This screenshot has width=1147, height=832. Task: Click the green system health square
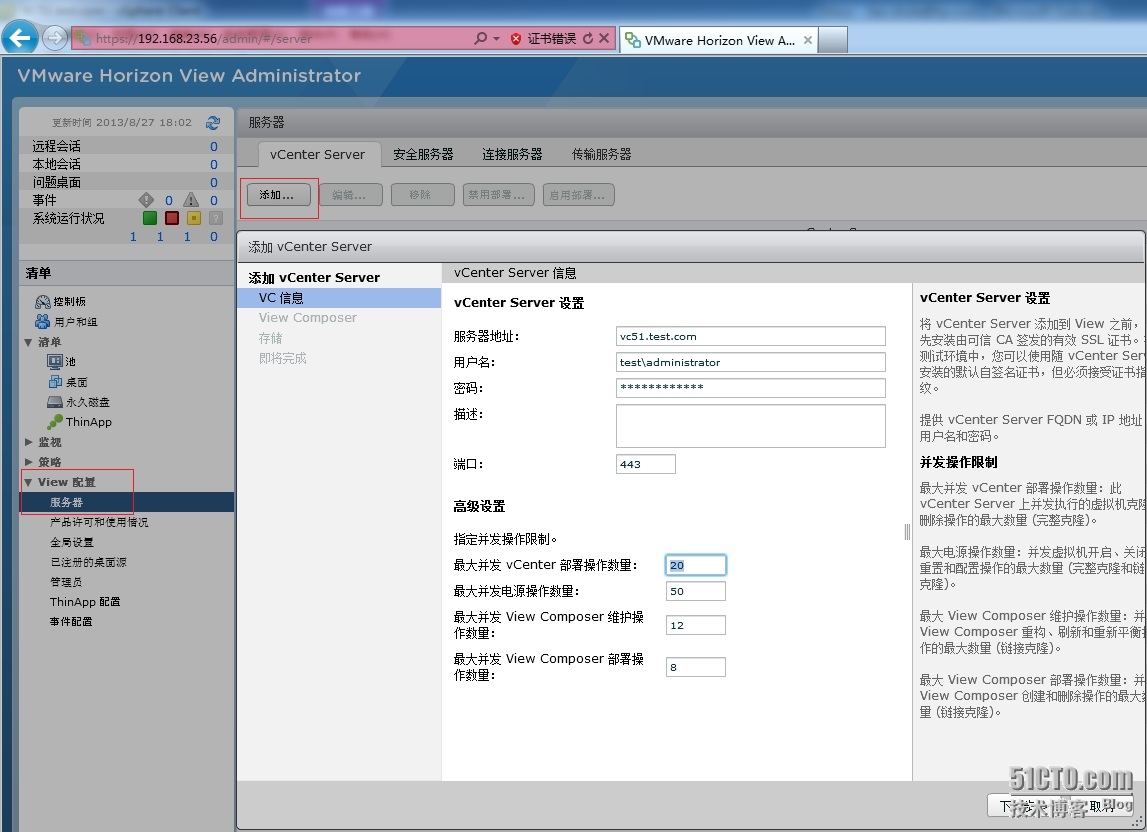150,218
